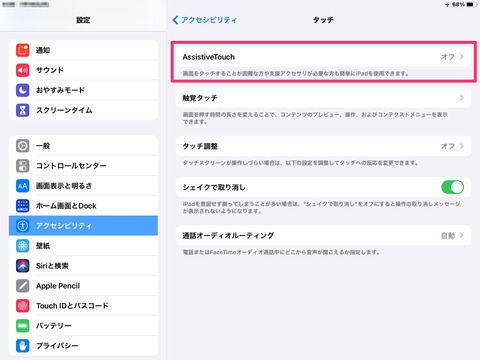Tap the red 通知 notifications icon
480x360 pixels.
pos(23,50)
